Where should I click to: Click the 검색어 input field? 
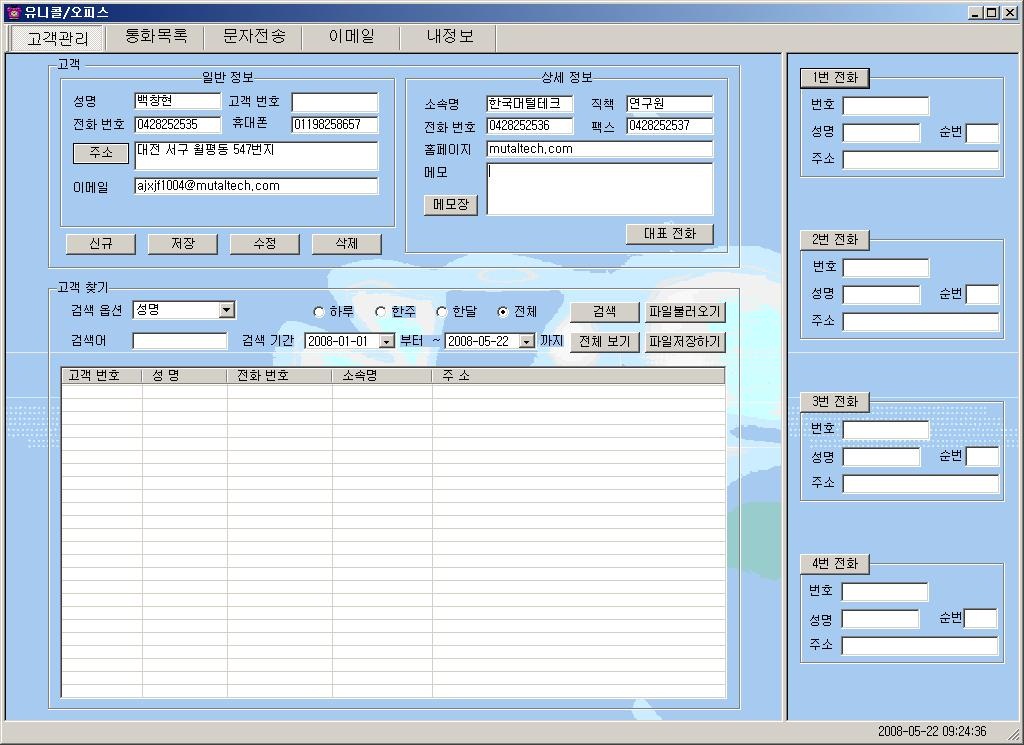click(180, 341)
